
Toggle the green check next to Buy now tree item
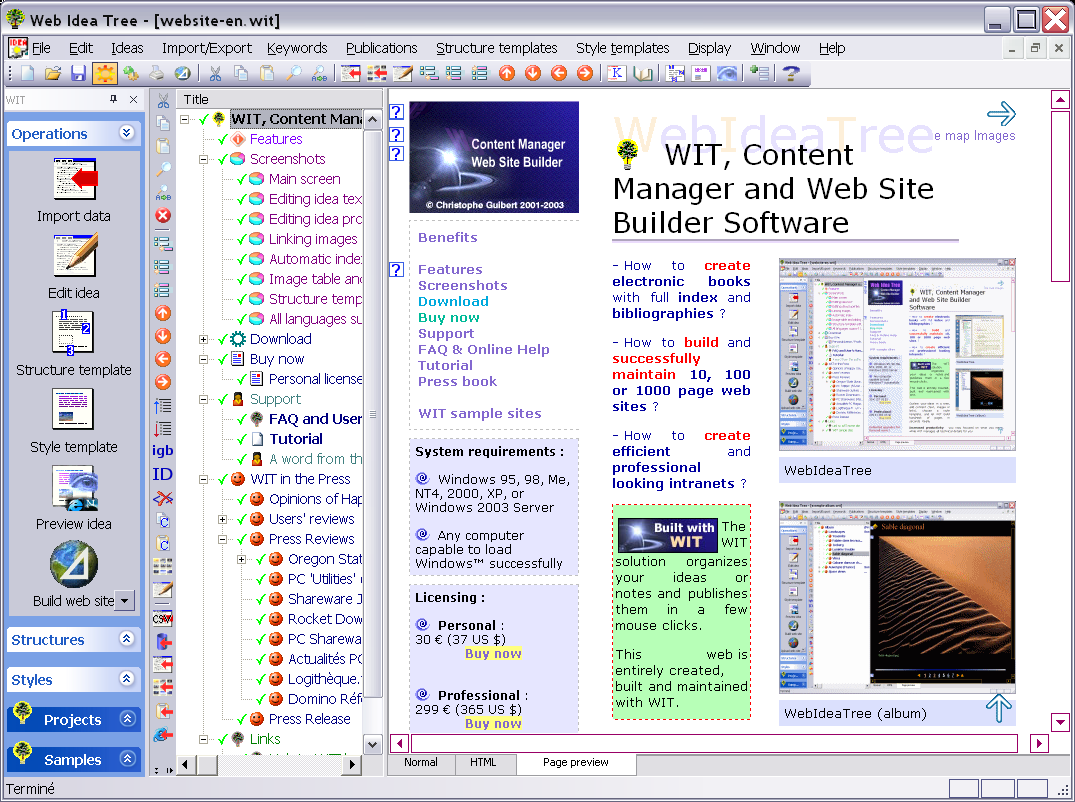coord(223,359)
